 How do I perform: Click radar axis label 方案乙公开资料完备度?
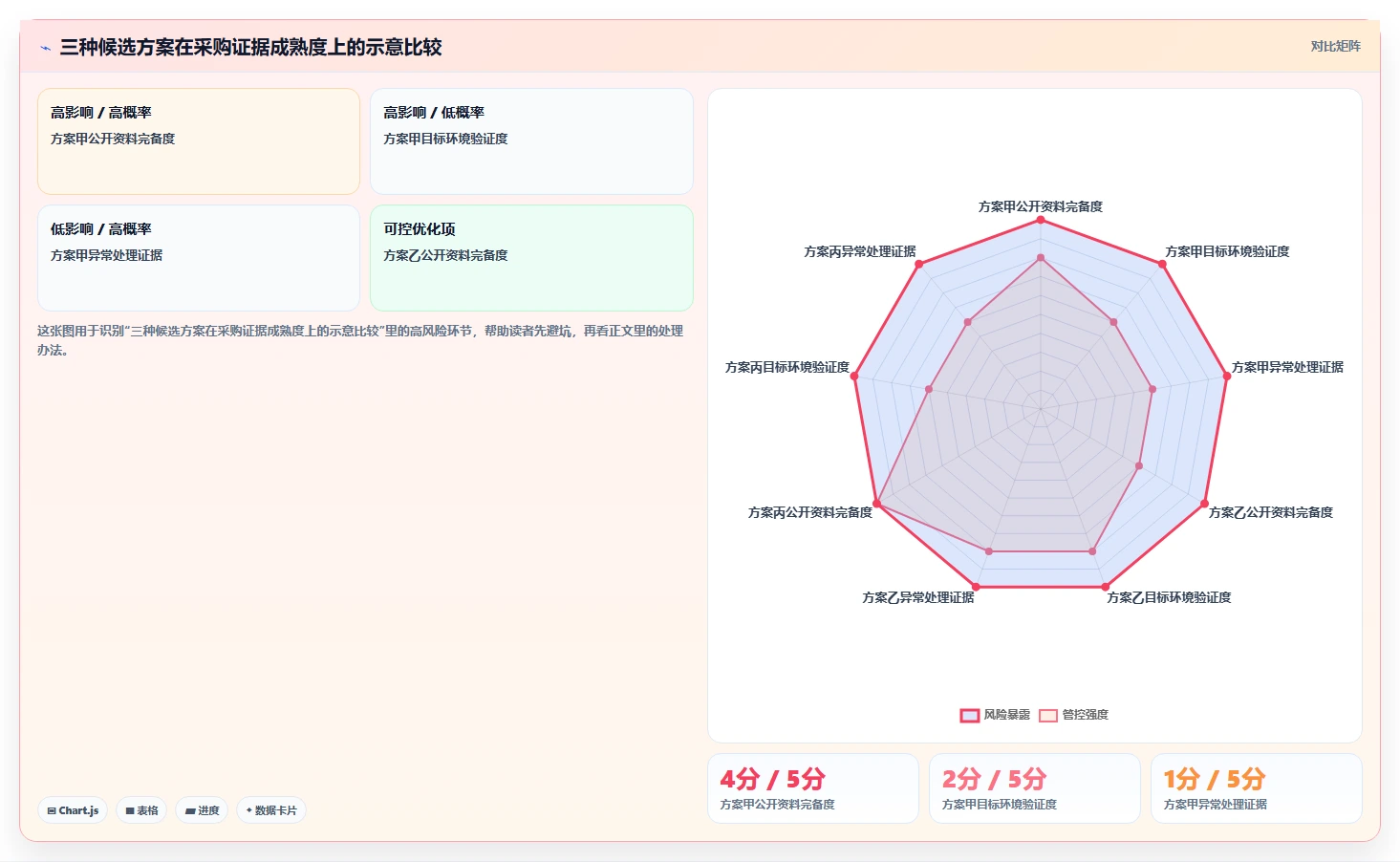[x=1271, y=512]
